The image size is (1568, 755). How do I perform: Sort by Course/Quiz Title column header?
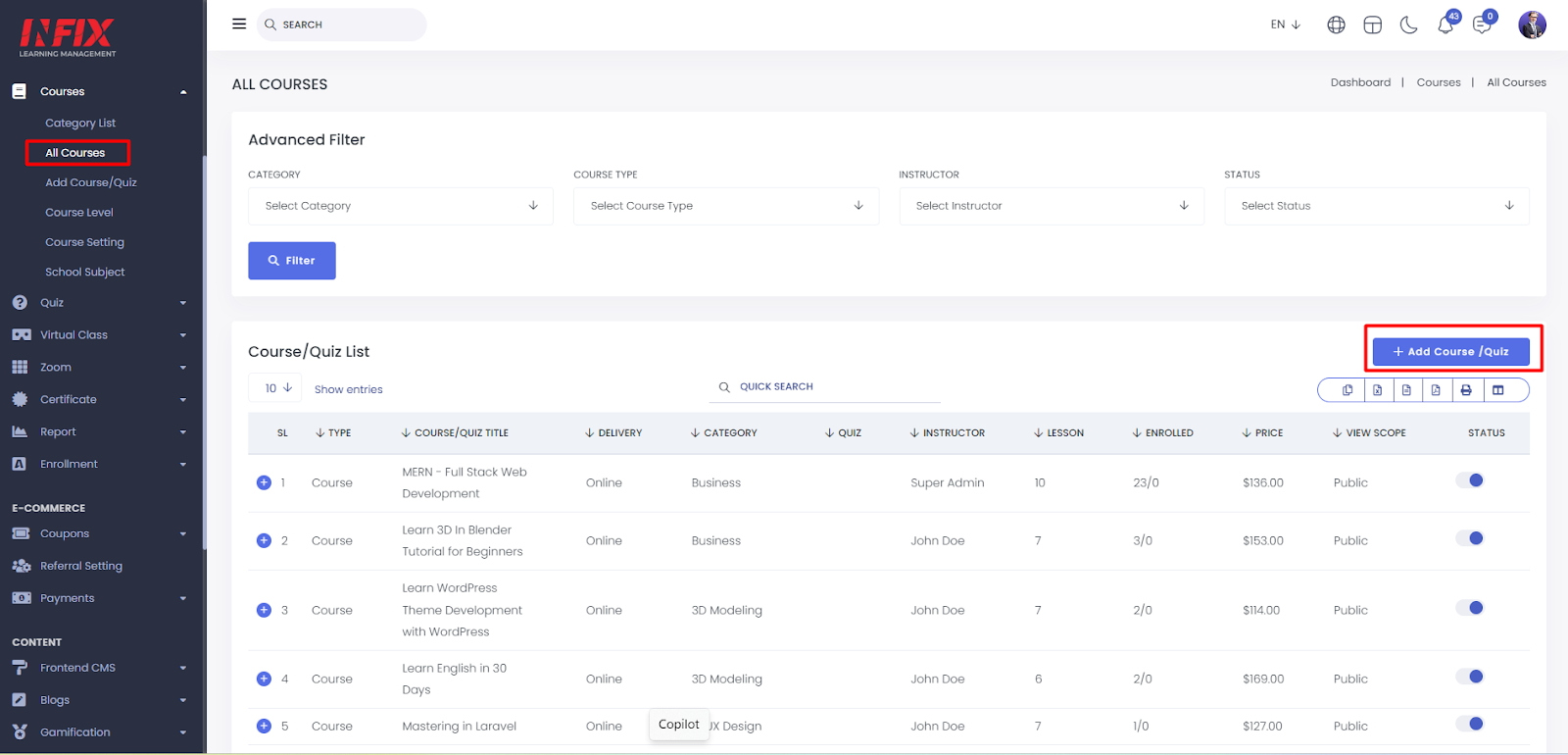pos(455,432)
